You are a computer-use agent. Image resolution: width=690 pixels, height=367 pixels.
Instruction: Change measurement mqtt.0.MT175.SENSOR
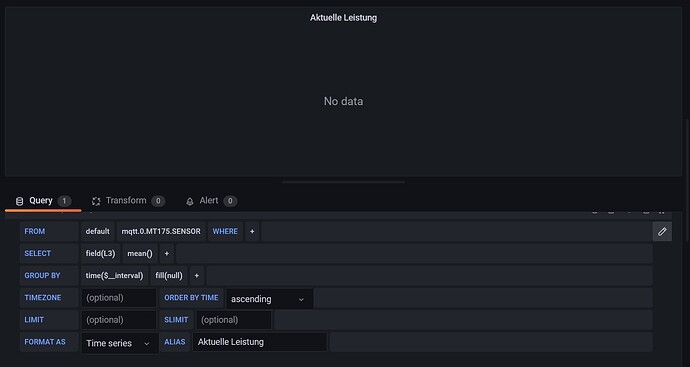(161, 231)
